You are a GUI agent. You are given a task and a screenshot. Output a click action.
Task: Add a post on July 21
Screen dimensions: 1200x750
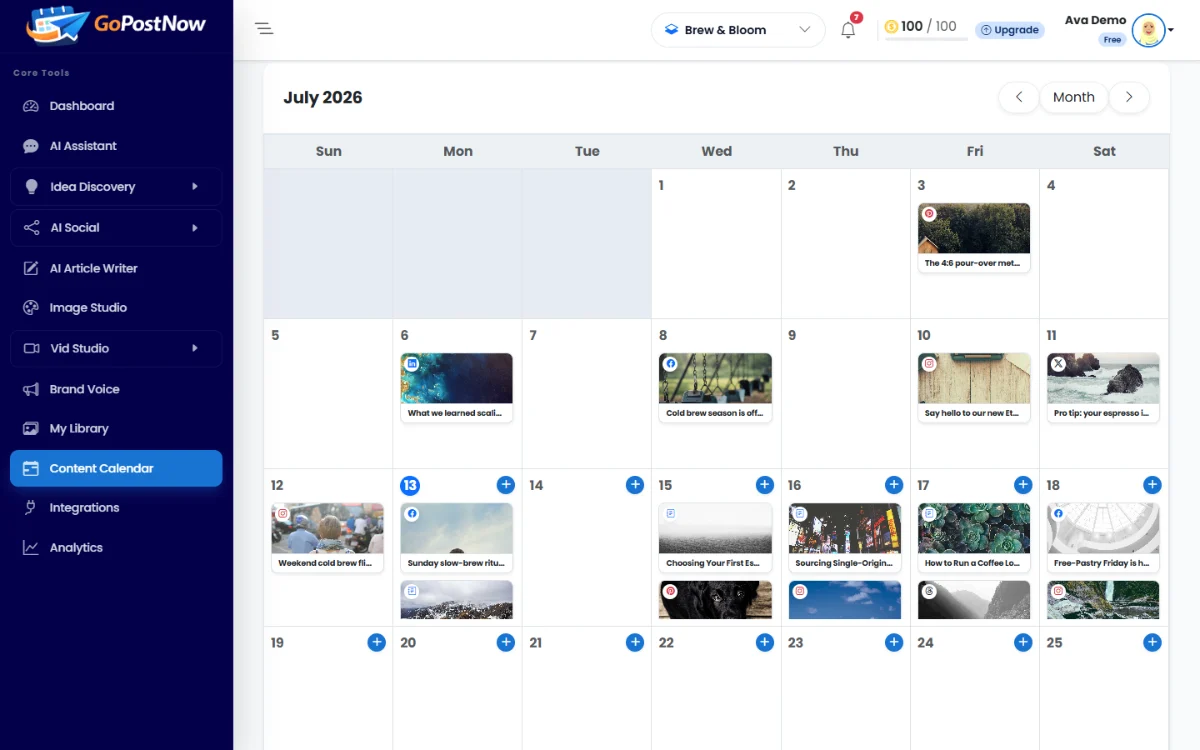click(x=635, y=643)
